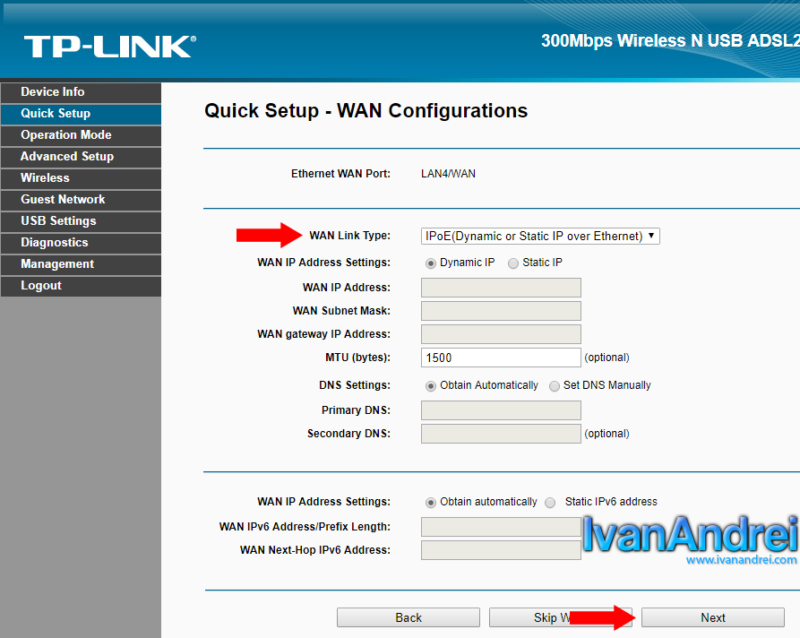Select Static IPv6 address option
Viewport: 800px width, 638px height.
pyautogui.click(x=549, y=502)
